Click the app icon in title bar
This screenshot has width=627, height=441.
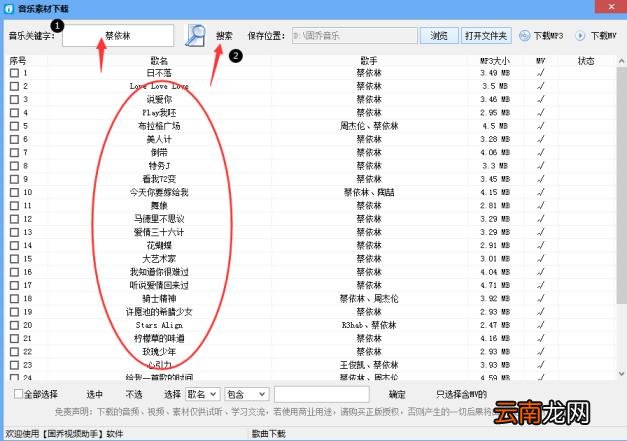coord(9,8)
